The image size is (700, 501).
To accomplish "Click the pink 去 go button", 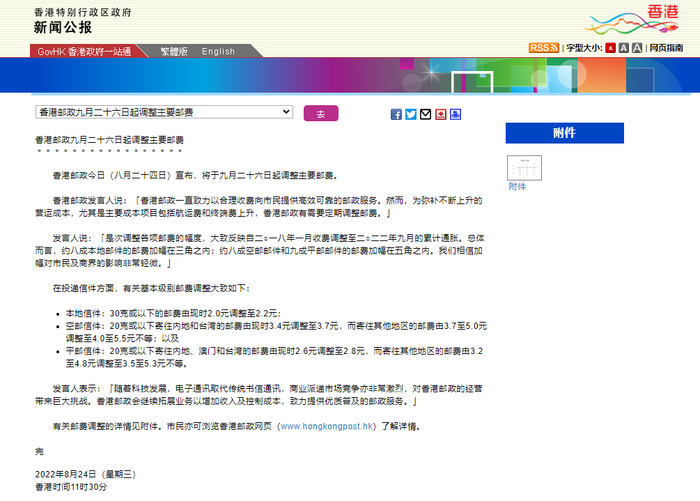I will tap(321, 113).
